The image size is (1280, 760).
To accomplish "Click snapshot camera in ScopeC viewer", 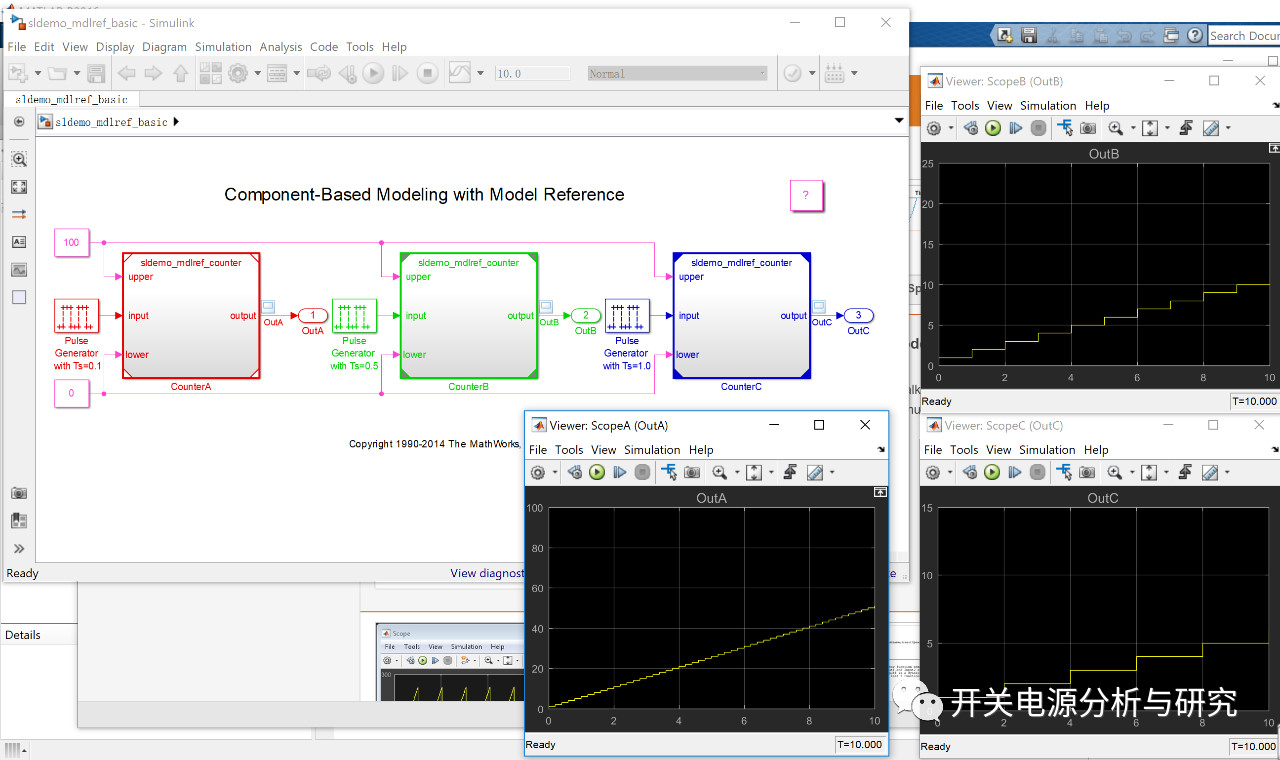I will coord(1088,472).
